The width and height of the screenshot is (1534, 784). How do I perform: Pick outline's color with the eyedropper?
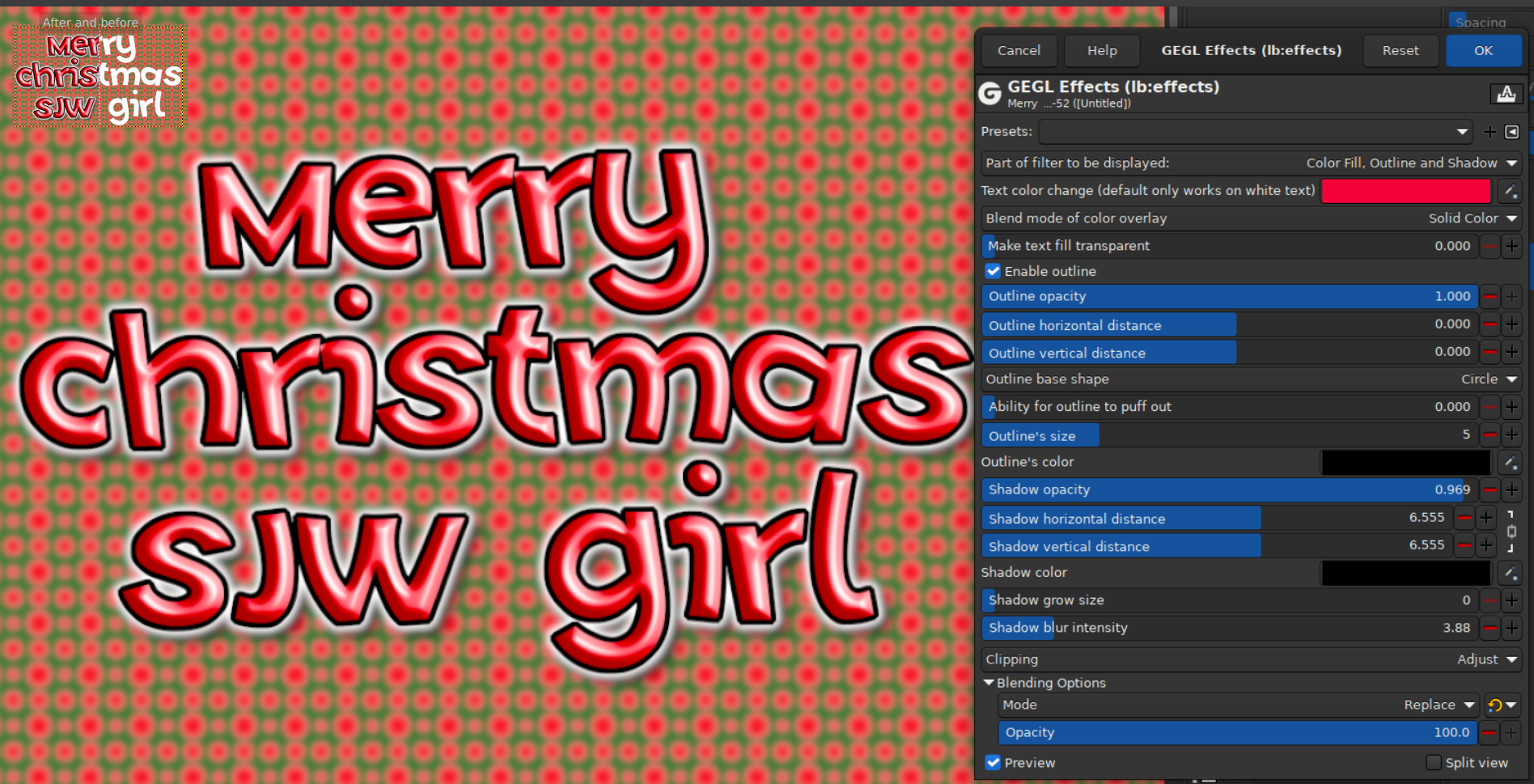pyautogui.click(x=1509, y=463)
